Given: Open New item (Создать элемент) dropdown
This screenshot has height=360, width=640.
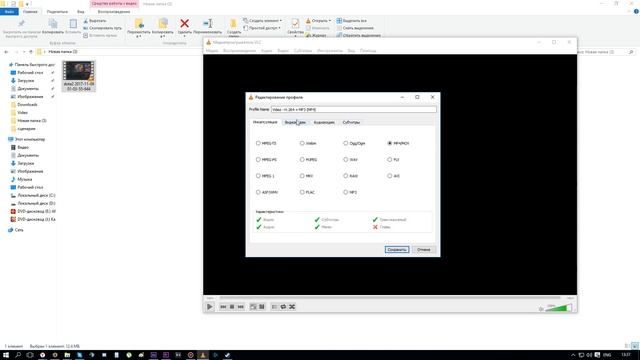Looking at the screenshot, I should coord(262,20).
